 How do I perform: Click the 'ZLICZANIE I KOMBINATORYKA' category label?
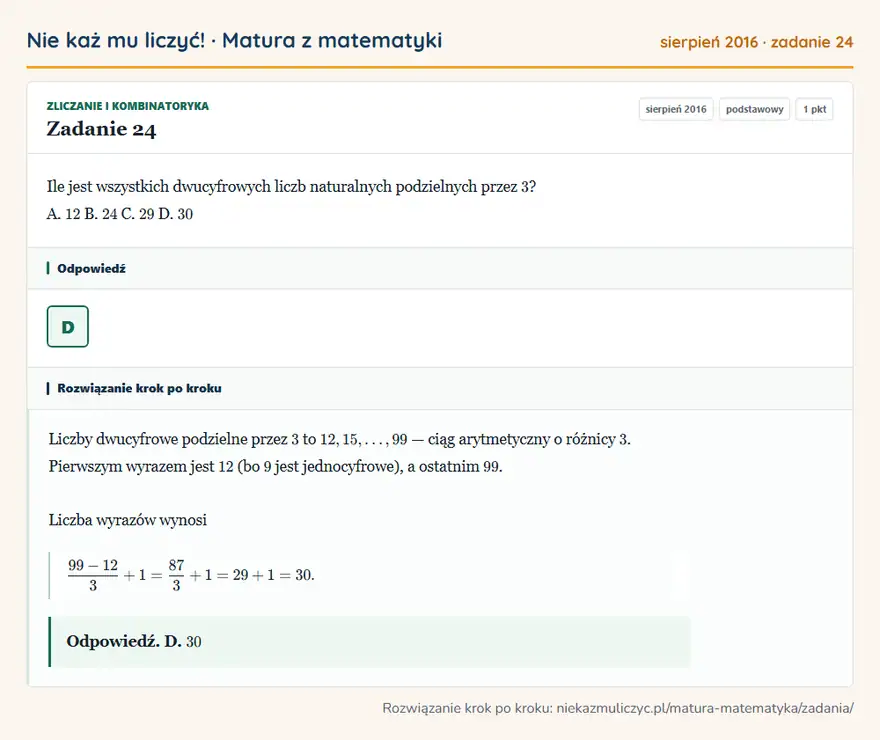pyautogui.click(x=127, y=106)
